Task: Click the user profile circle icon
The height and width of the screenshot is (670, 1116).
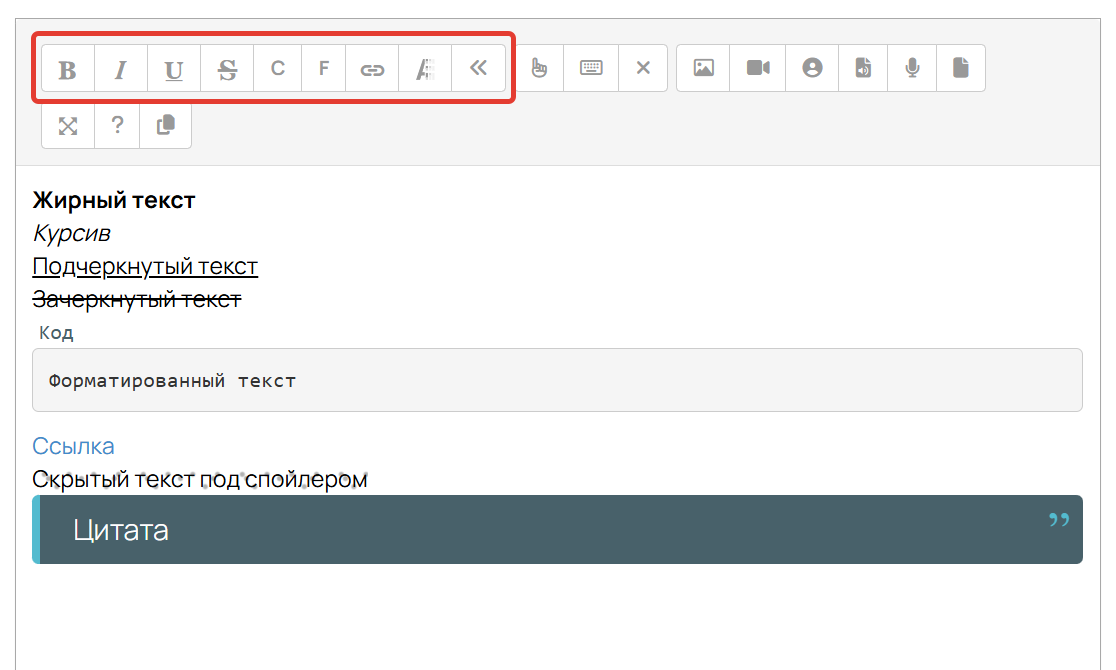Action: tap(812, 68)
